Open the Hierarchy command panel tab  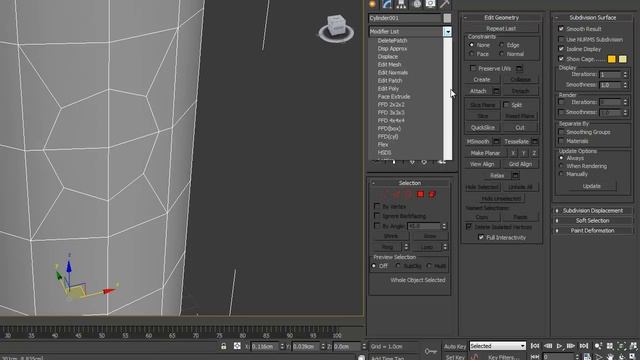pos(401,4)
